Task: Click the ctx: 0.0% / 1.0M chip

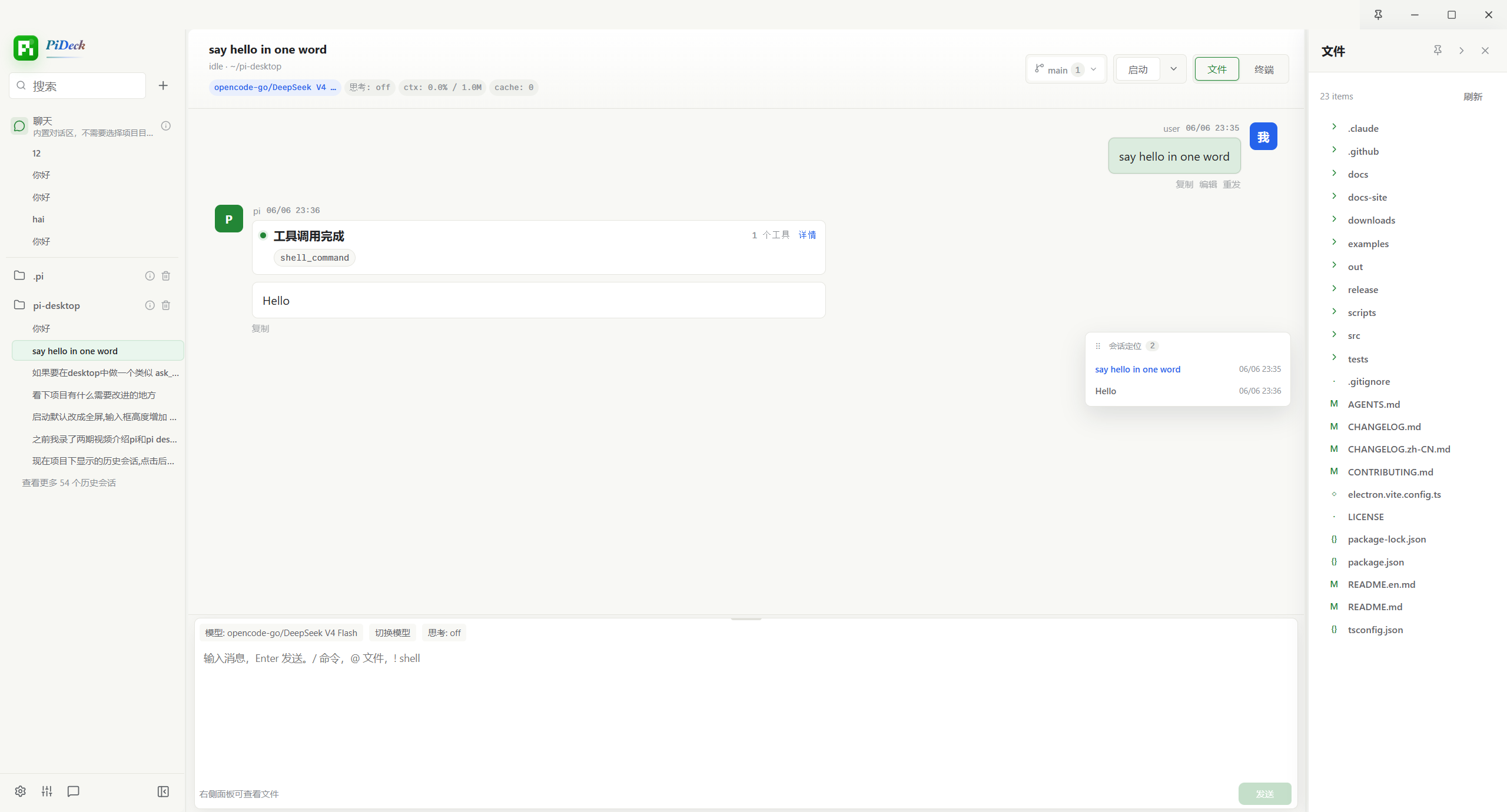Action: point(442,87)
